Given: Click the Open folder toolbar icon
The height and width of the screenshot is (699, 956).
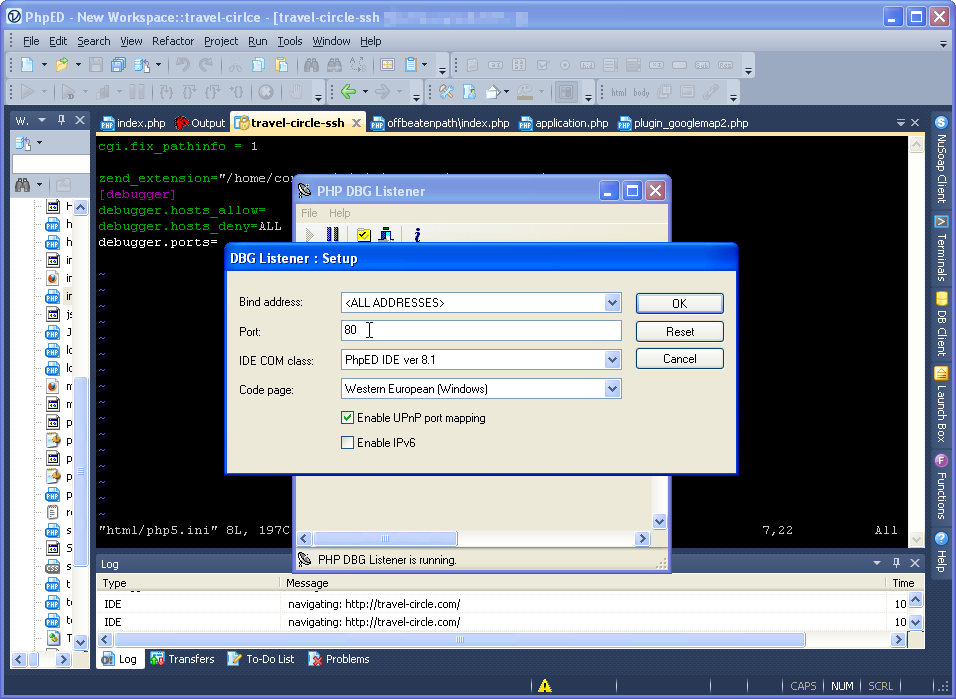Looking at the screenshot, I should click(62, 65).
